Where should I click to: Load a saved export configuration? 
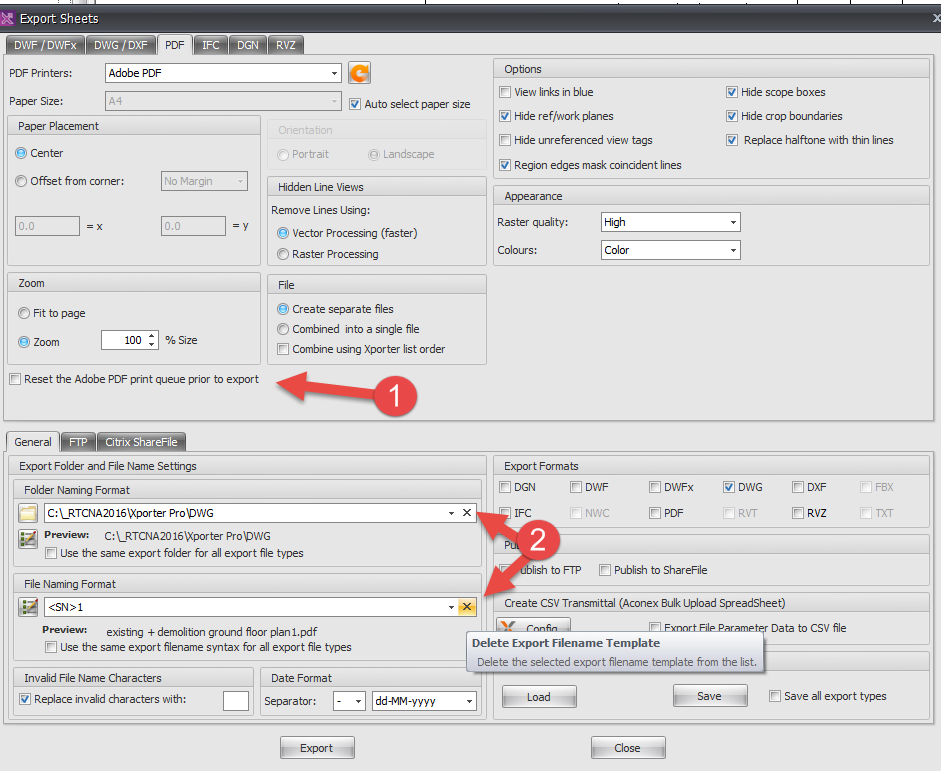(538, 696)
